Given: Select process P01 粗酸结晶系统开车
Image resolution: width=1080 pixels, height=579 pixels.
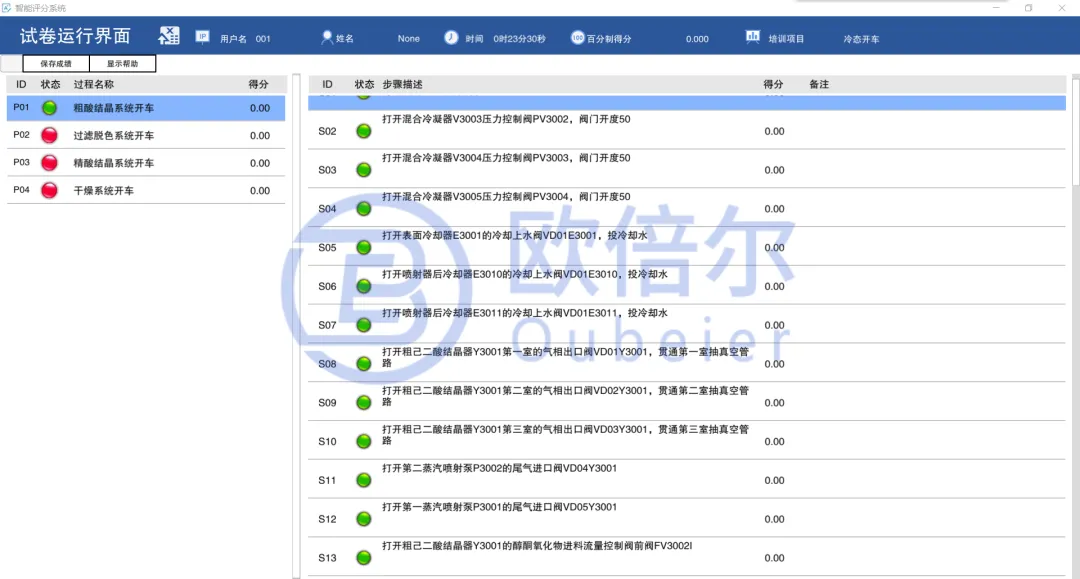Looking at the screenshot, I should 146,108.
